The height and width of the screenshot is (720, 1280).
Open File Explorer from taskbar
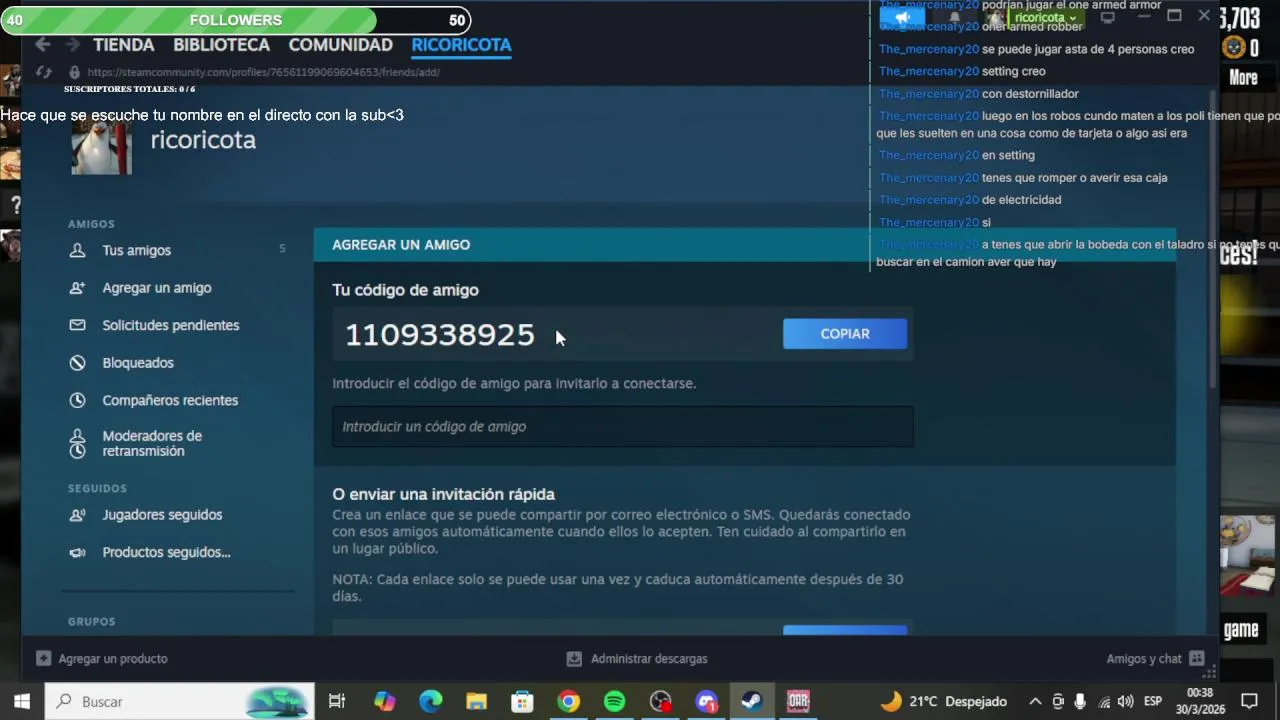coord(476,702)
